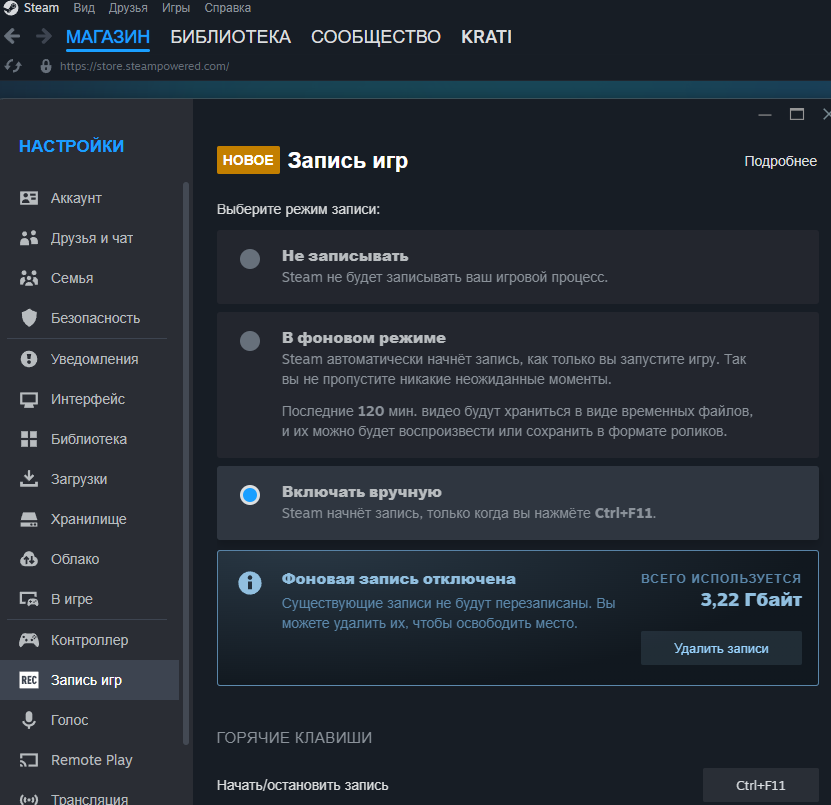Screen dimensions: 831x805
Task: Click the Интерфейс monitor icon
Action: click(29, 399)
